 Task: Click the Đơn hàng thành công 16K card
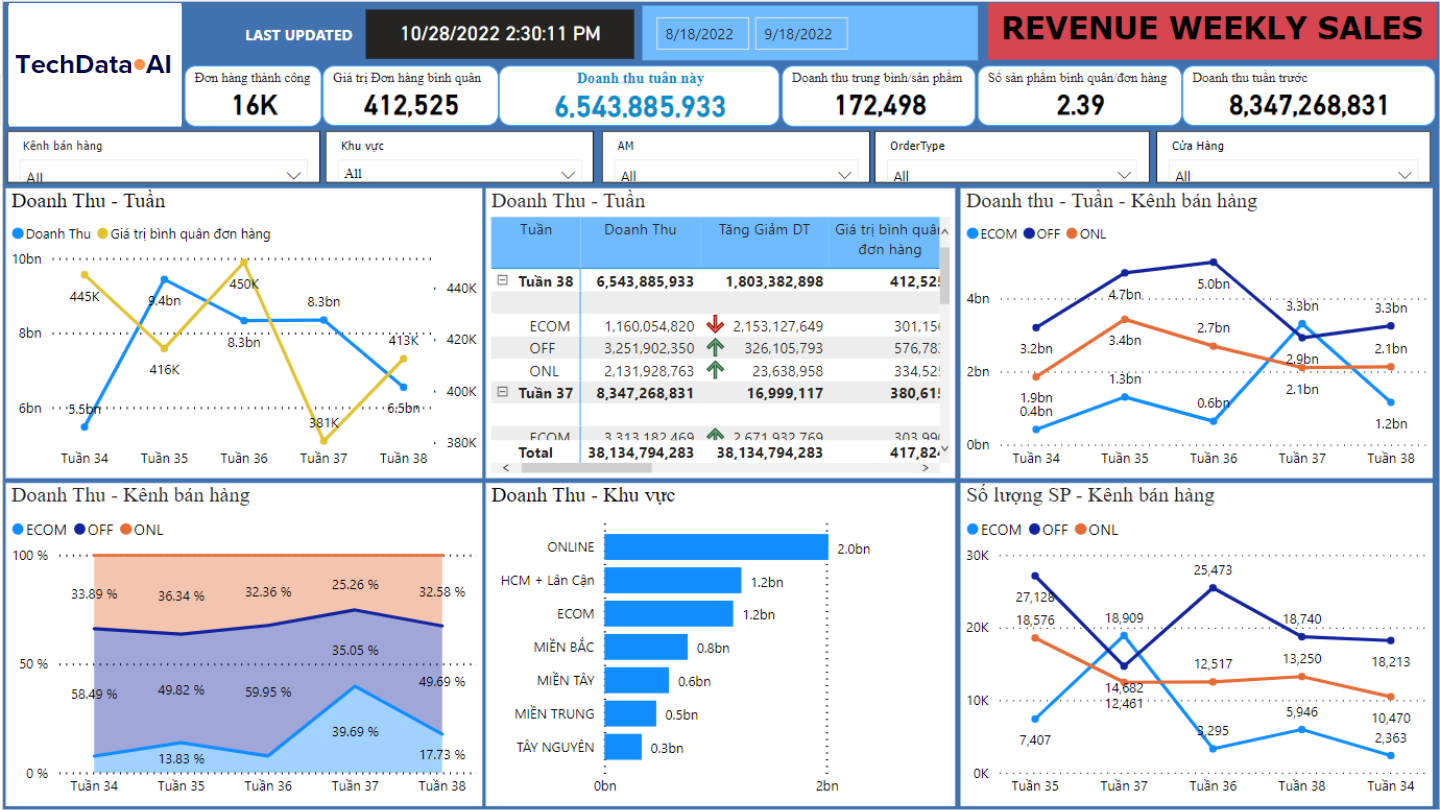pyautogui.click(x=253, y=96)
